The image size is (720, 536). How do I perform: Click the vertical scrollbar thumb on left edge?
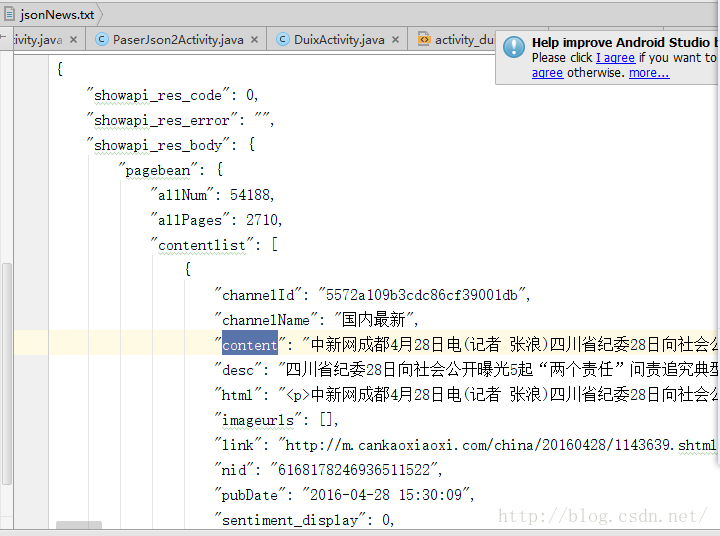pos(6,373)
